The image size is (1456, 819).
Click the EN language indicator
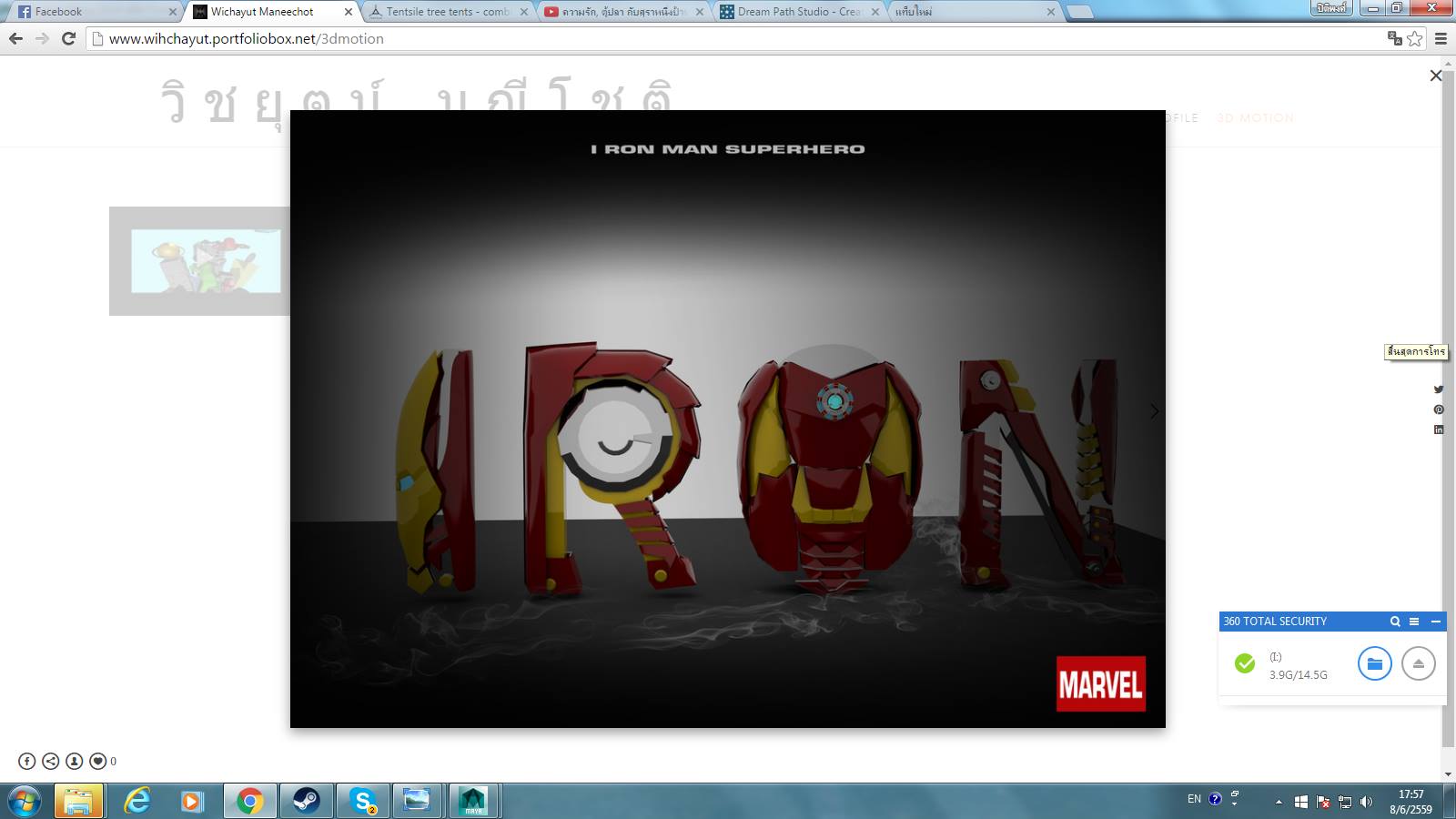tap(1194, 799)
